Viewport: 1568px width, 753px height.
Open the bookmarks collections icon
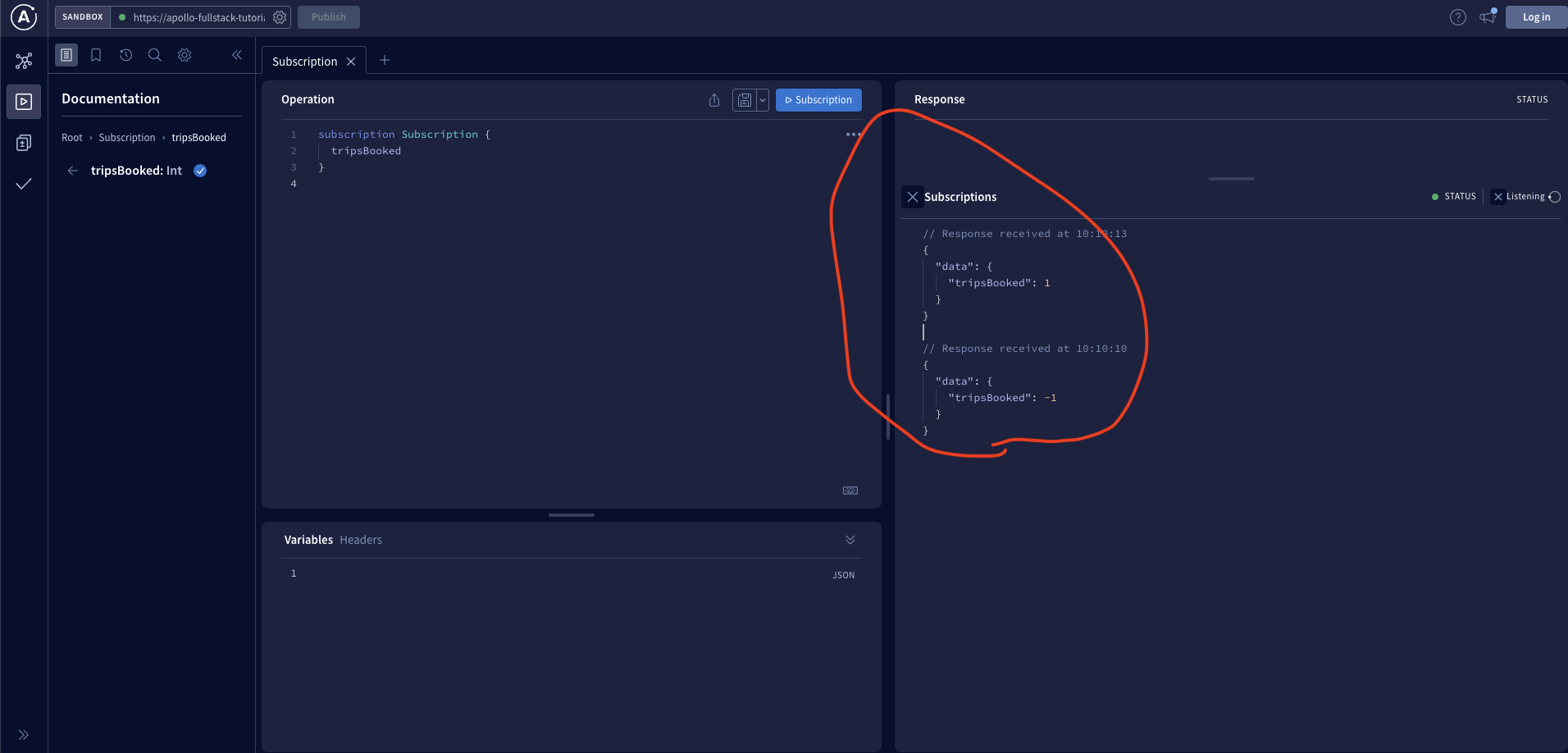click(x=96, y=55)
